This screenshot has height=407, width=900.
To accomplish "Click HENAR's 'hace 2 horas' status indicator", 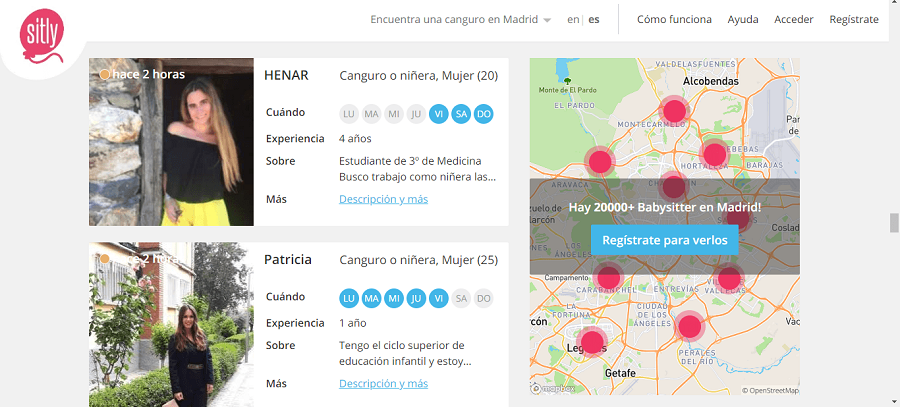I will click(142, 74).
